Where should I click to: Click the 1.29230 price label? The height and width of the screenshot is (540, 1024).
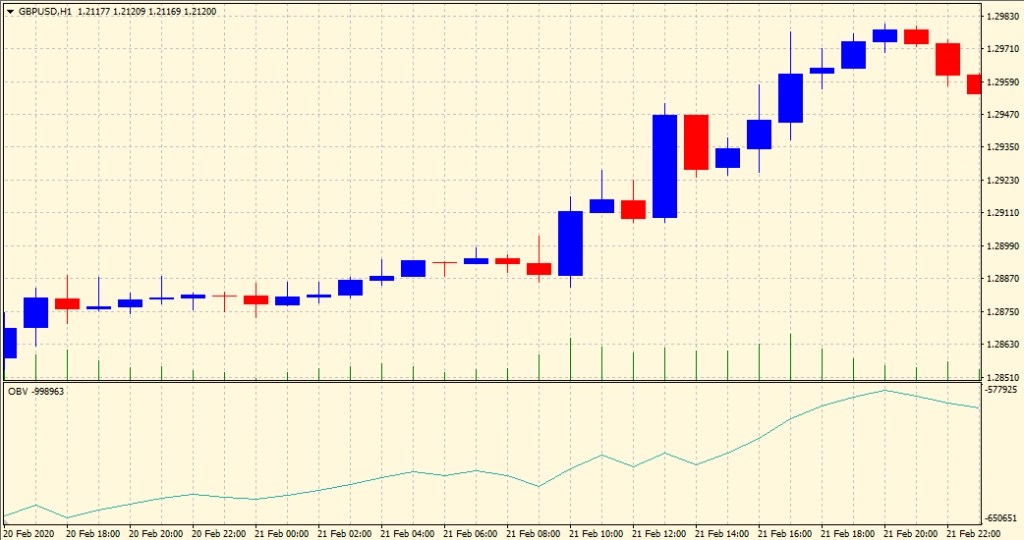(1002, 180)
